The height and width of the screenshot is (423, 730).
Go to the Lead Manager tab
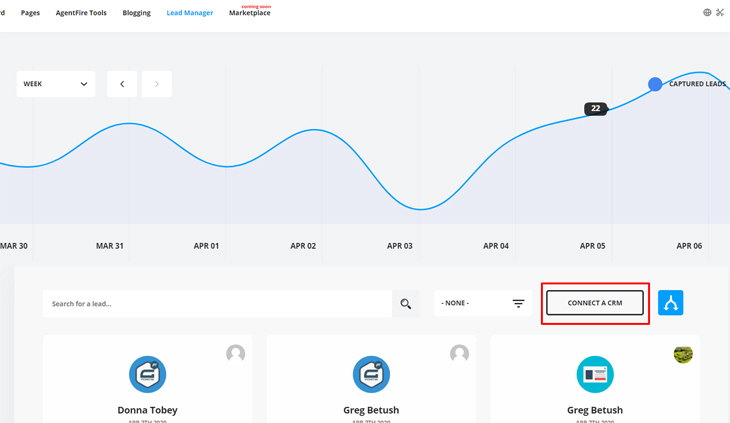tap(189, 13)
